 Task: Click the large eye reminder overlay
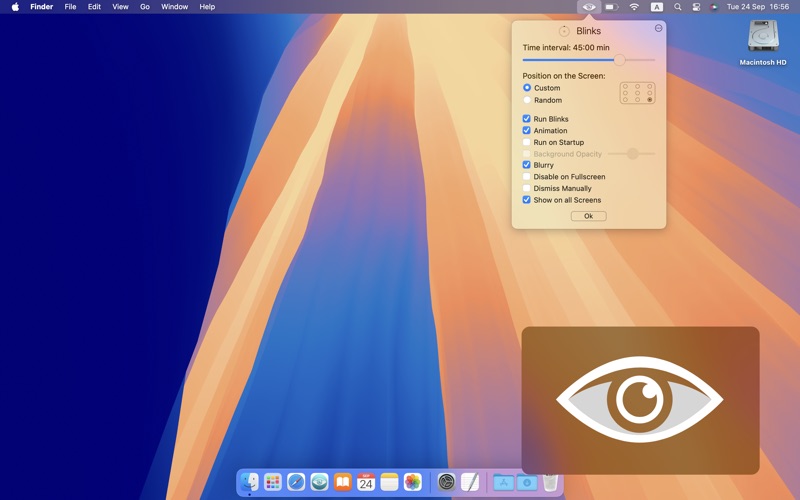point(640,400)
